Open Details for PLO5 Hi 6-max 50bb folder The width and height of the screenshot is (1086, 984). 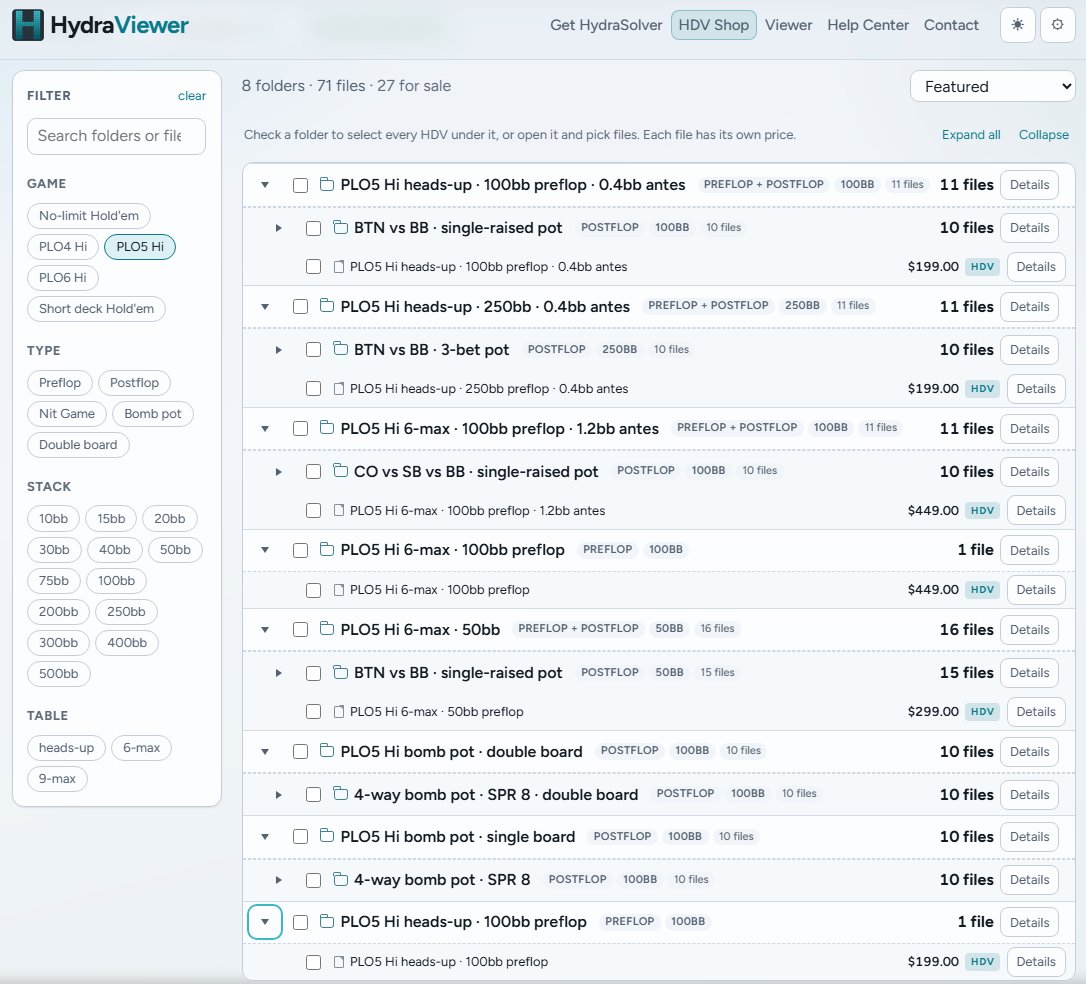click(1029, 629)
